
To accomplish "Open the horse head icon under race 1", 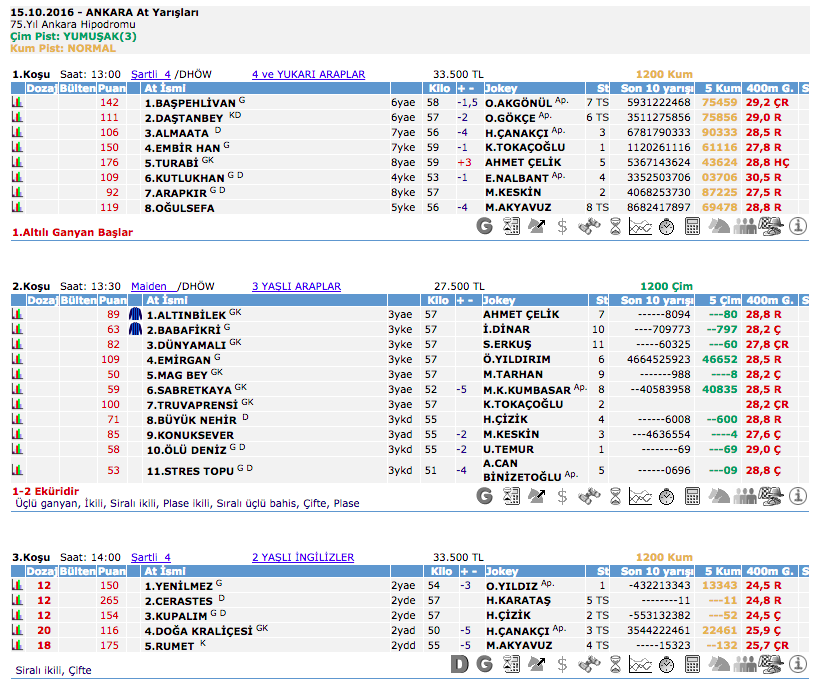I will tap(718, 226).
